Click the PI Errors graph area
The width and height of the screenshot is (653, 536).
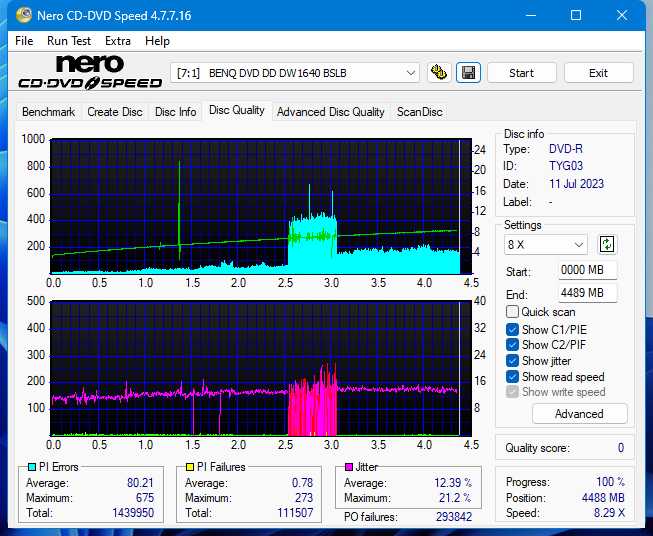coord(261,206)
